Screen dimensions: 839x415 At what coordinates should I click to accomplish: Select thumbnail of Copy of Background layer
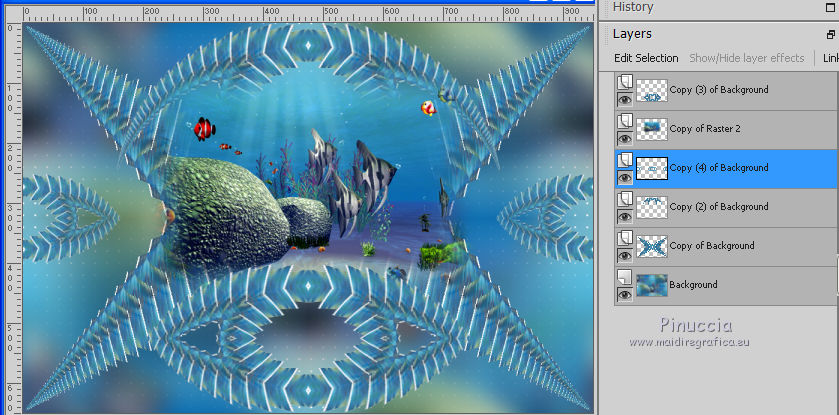click(x=652, y=247)
